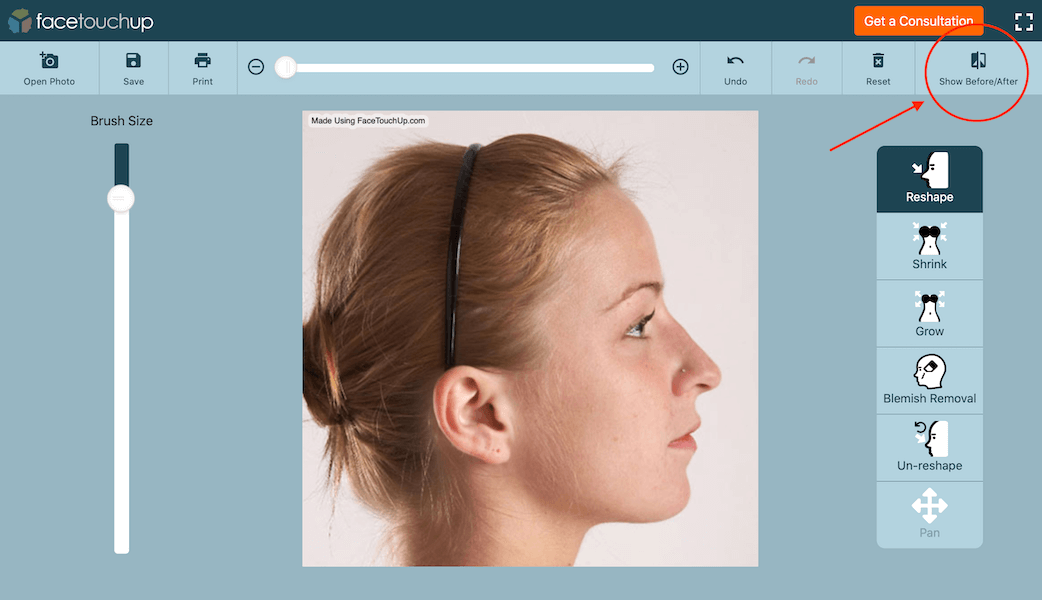Image resolution: width=1042 pixels, height=600 pixels.
Task: Open a photo with the camera icon
Action: [x=49, y=68]
